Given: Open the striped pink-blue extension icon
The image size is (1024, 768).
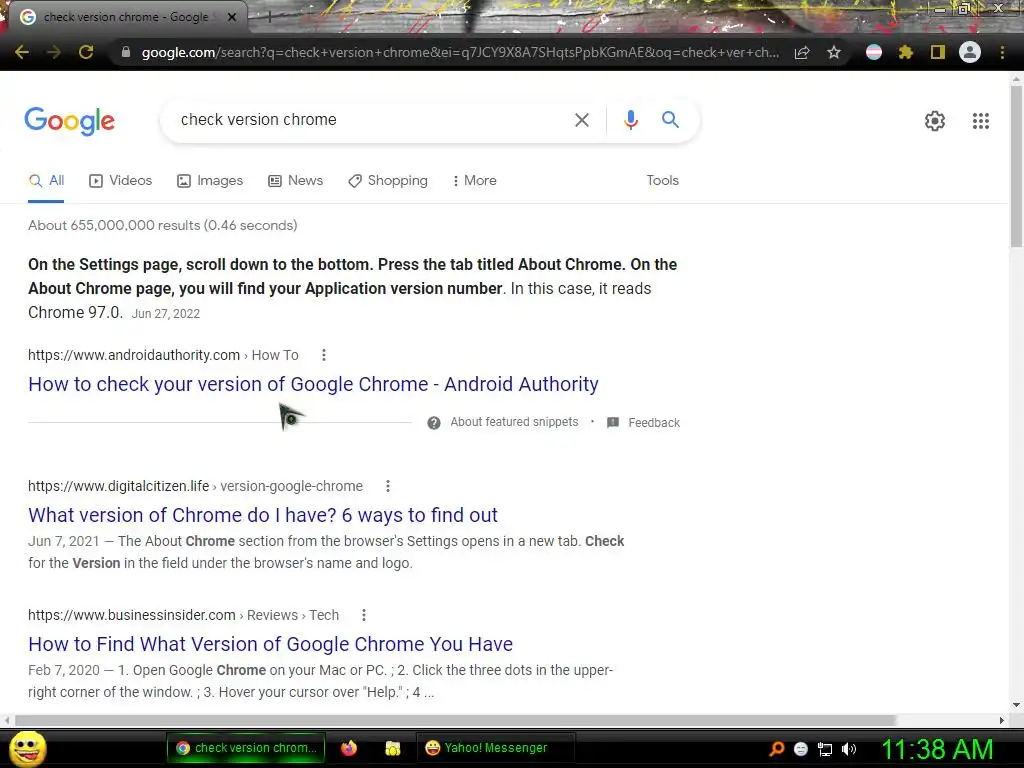Looking at the screenshot, I should pos(874,52).
